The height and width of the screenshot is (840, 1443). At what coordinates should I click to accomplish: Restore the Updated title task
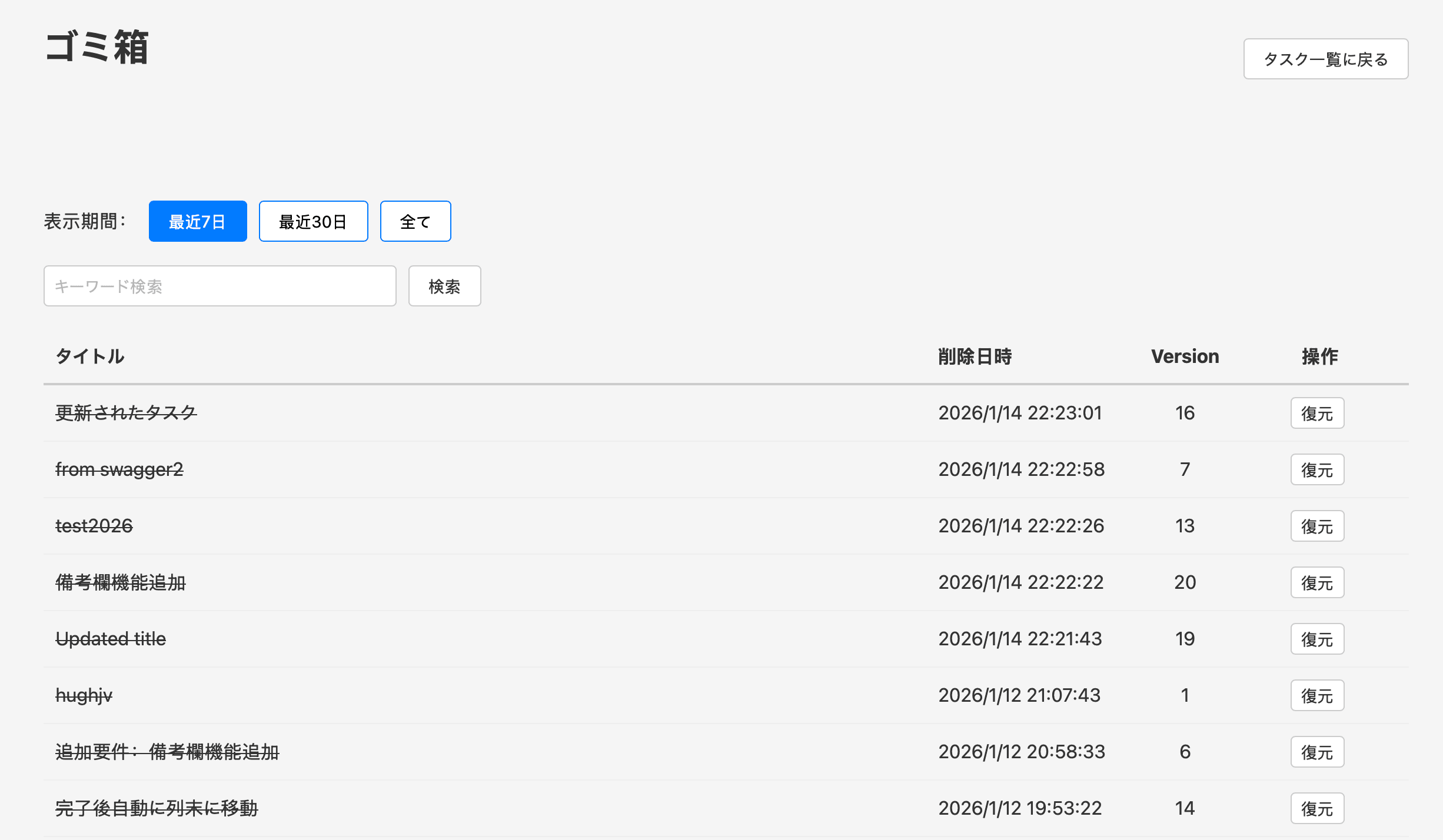tap(1316, 639)
